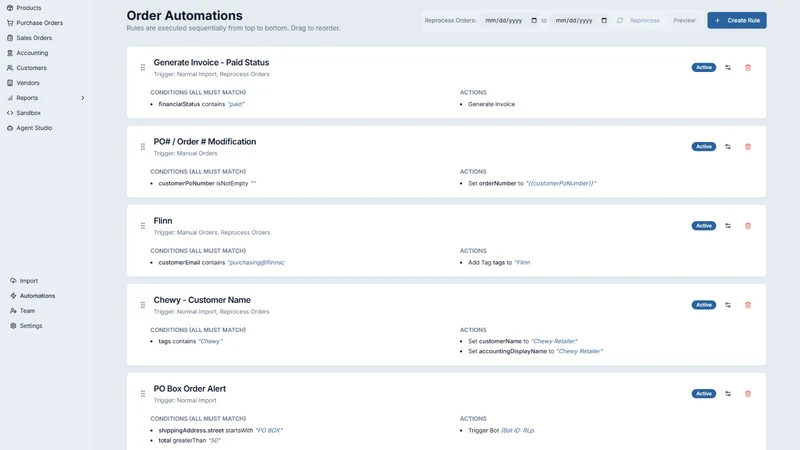Delete the Flinn rule

[748, 226]
